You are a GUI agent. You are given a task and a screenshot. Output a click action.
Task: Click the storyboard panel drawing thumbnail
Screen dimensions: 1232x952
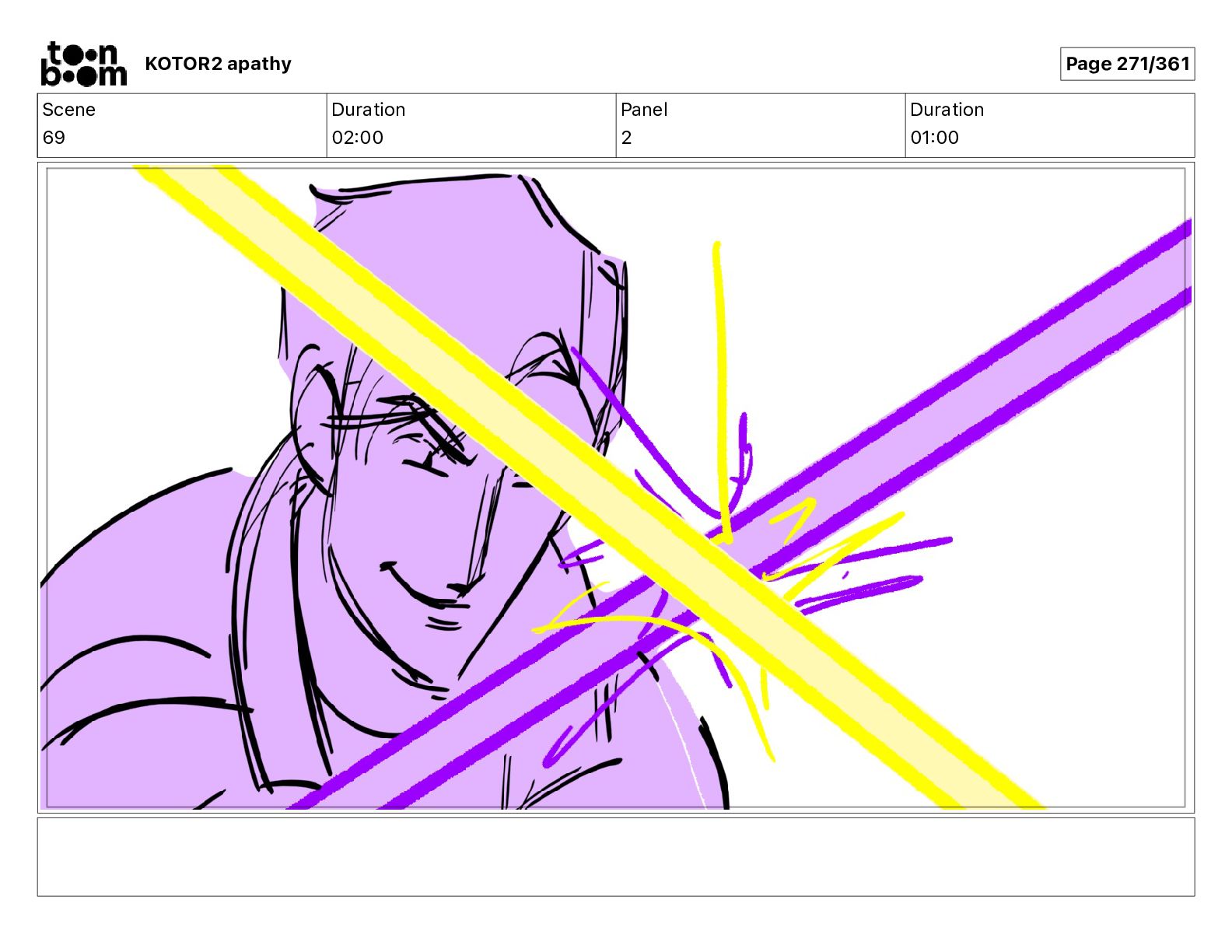616,488
